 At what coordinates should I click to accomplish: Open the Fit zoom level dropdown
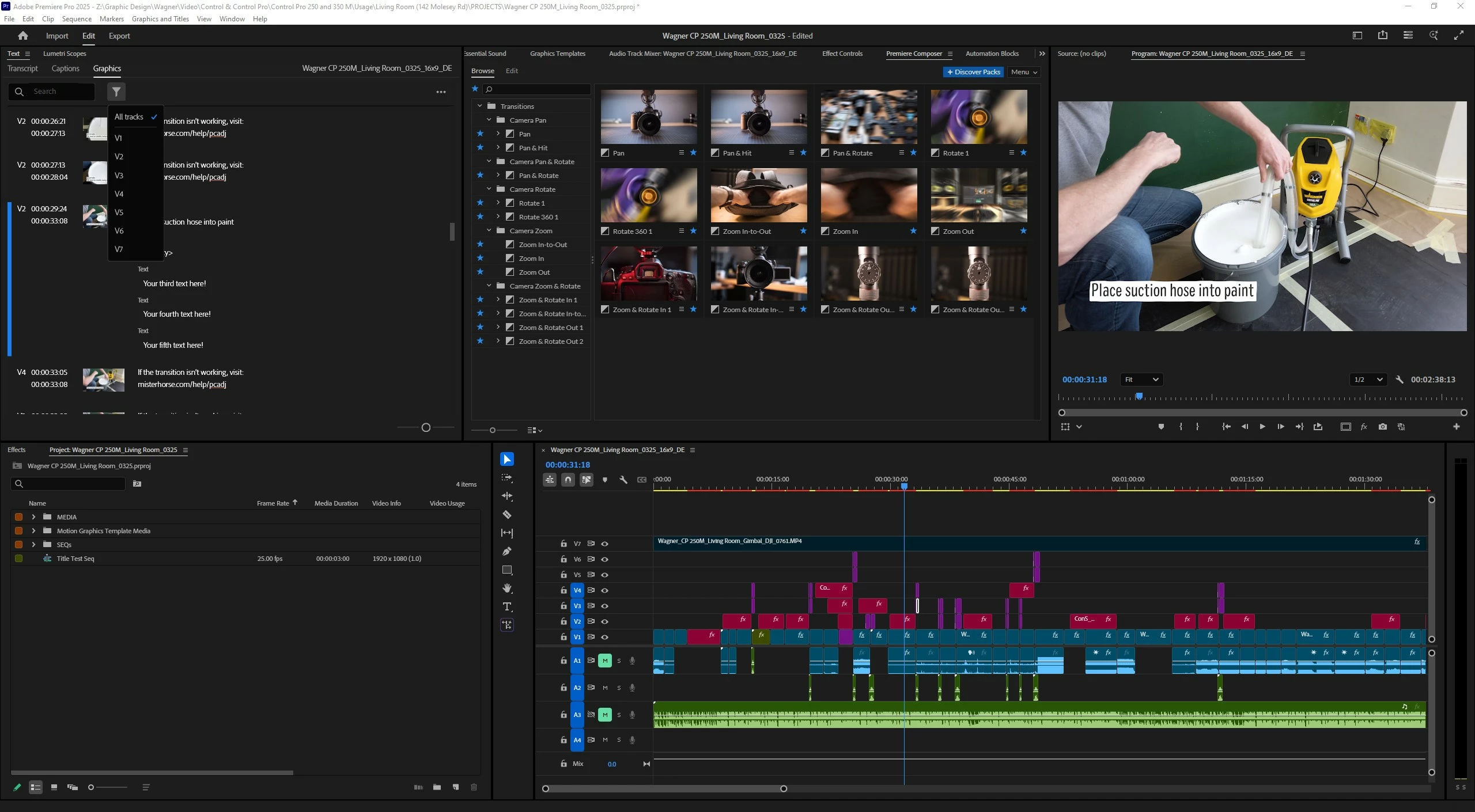(1141, 380)
